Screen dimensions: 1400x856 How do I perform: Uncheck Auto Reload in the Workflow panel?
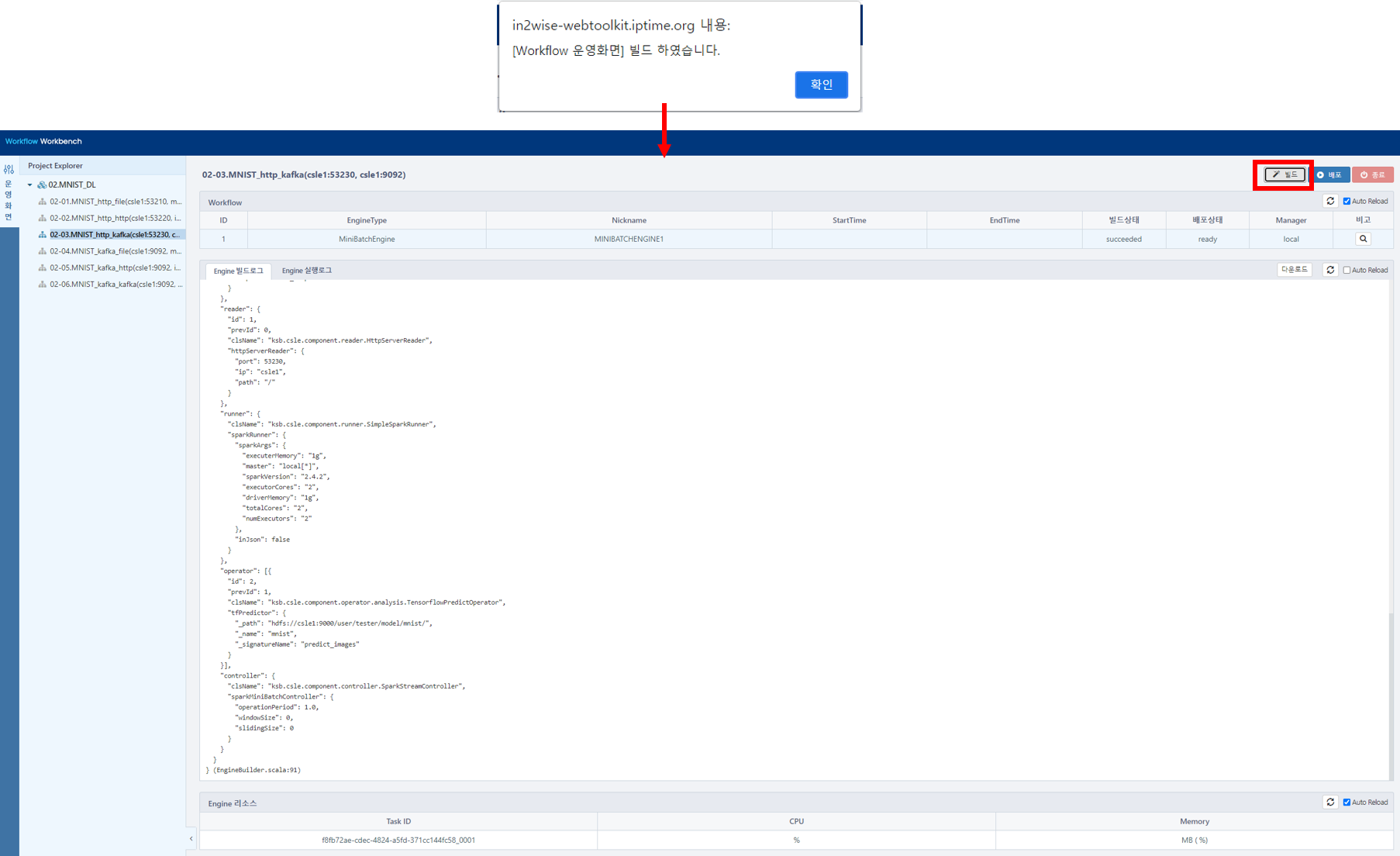tap(1347, 200)
